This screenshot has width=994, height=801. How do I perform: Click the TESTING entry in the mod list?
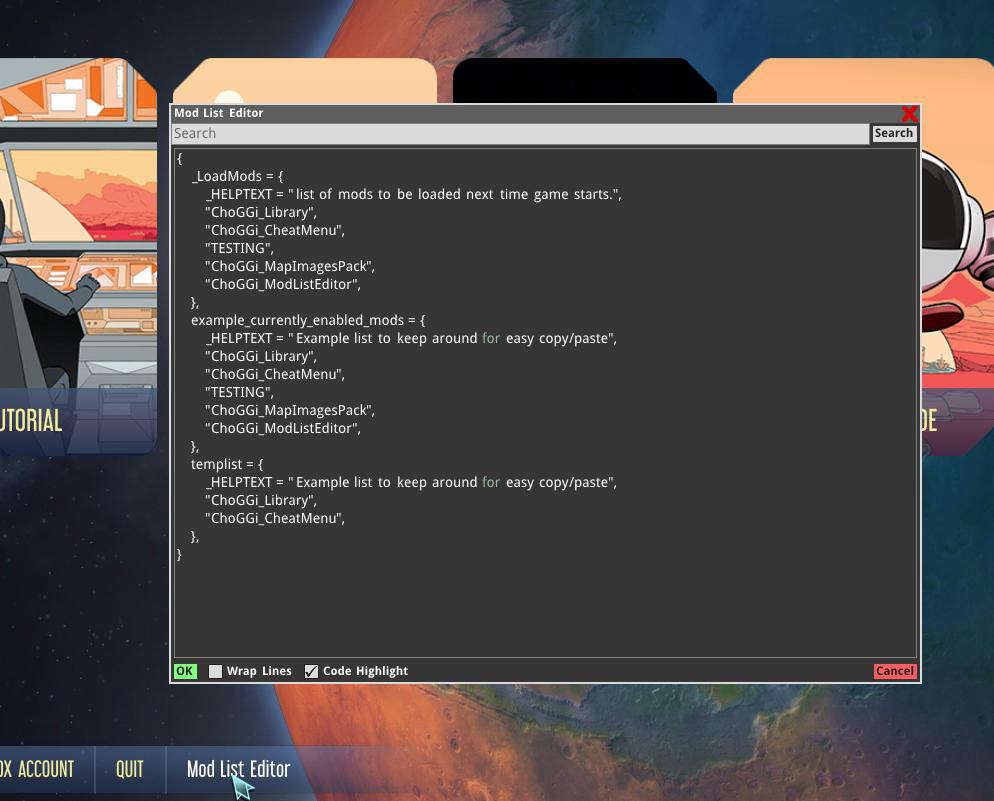[238, 248]
